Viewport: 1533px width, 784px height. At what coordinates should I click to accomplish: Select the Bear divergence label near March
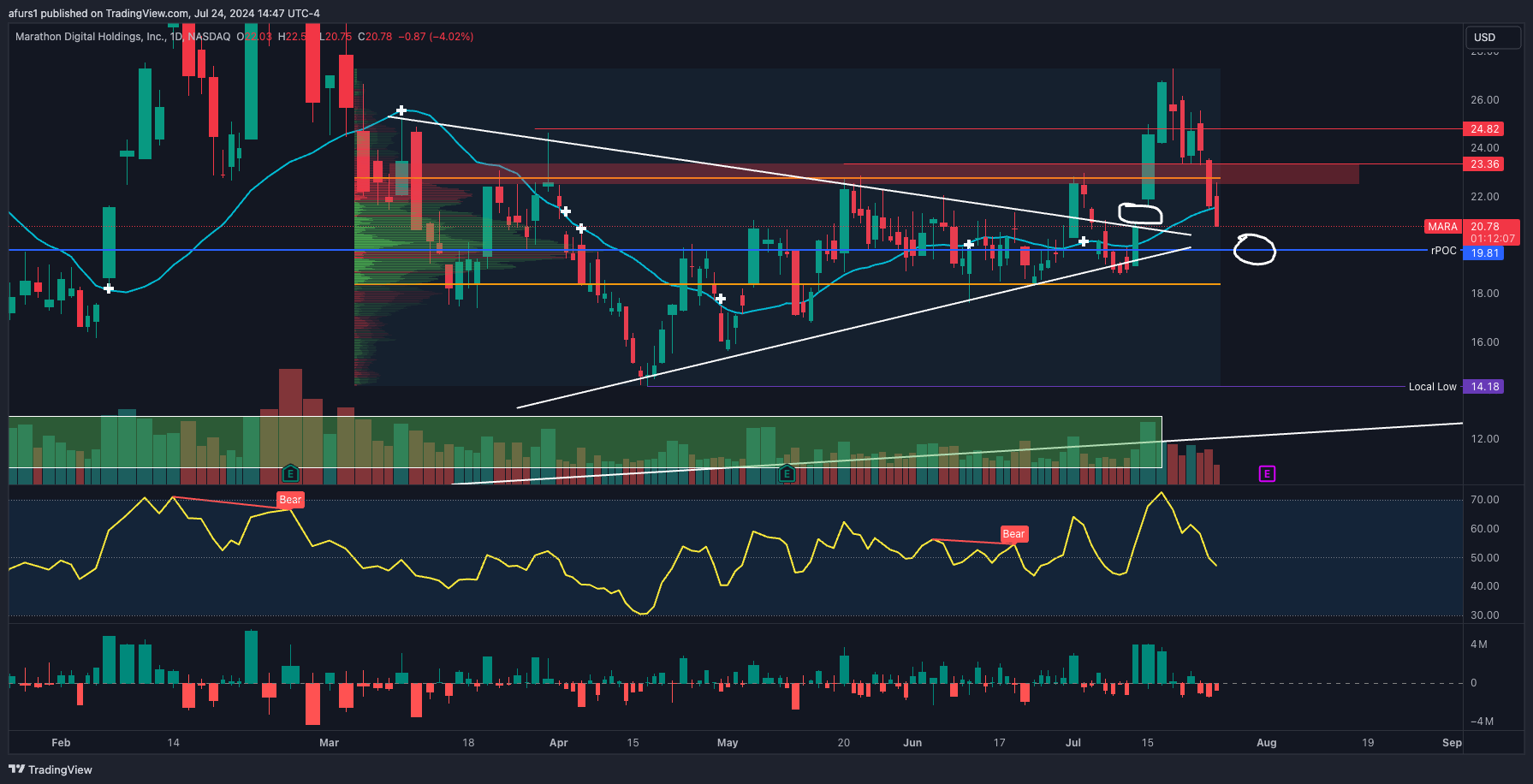(x=290, y=500)
